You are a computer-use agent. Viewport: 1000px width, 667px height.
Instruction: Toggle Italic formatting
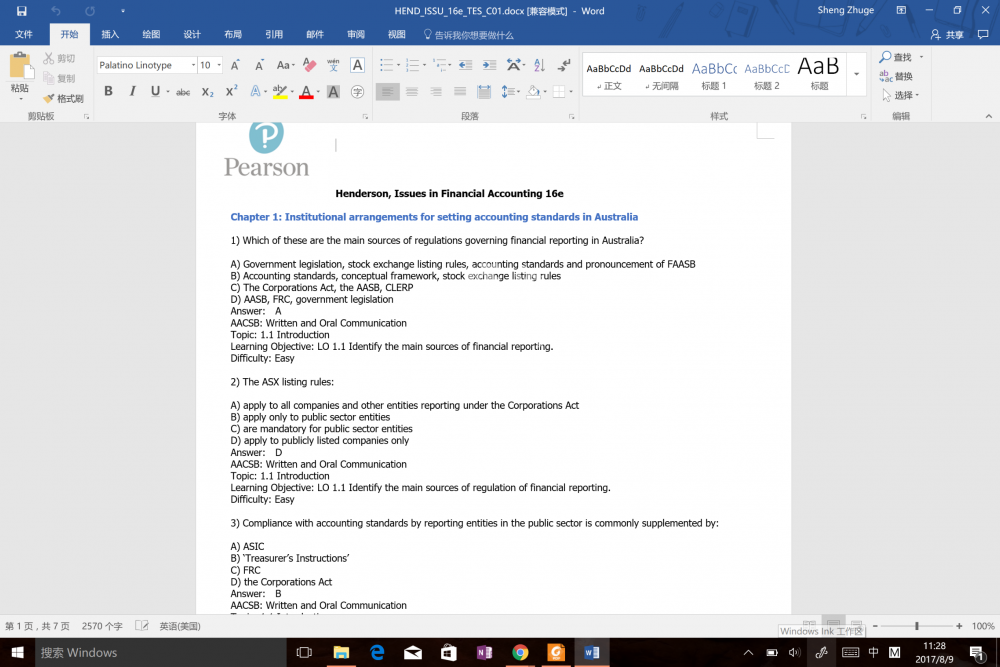tap(132, 92)
